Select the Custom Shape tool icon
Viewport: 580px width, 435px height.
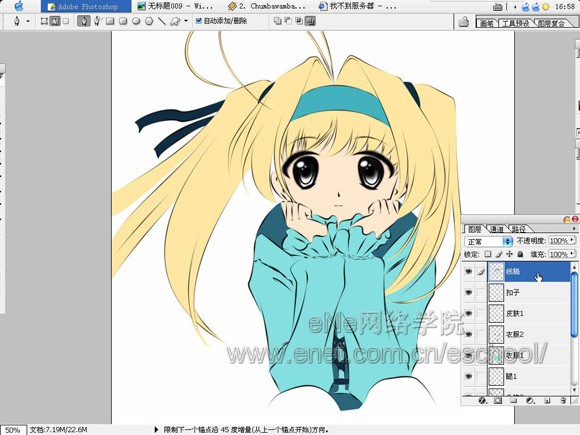coord(175,21)
